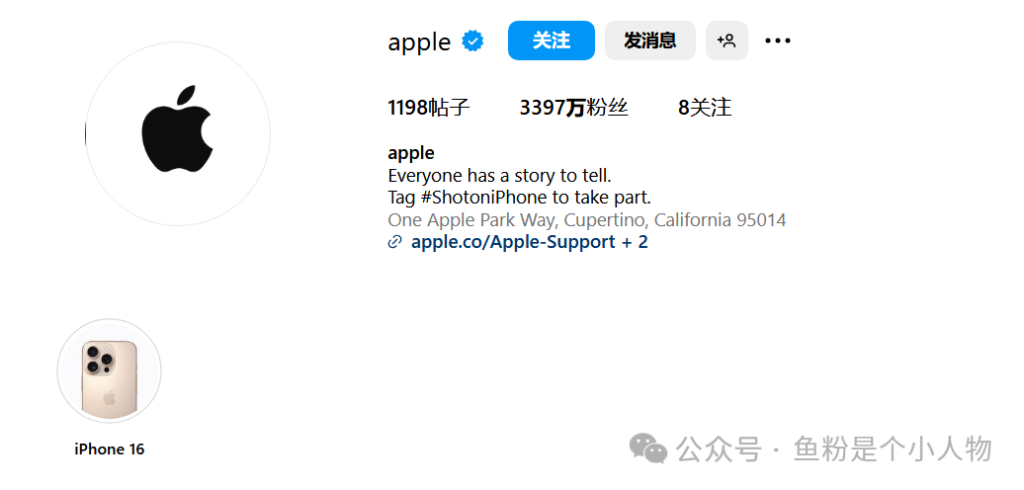Click the "Everyone has a story to tell" bio line

(499, 176)
